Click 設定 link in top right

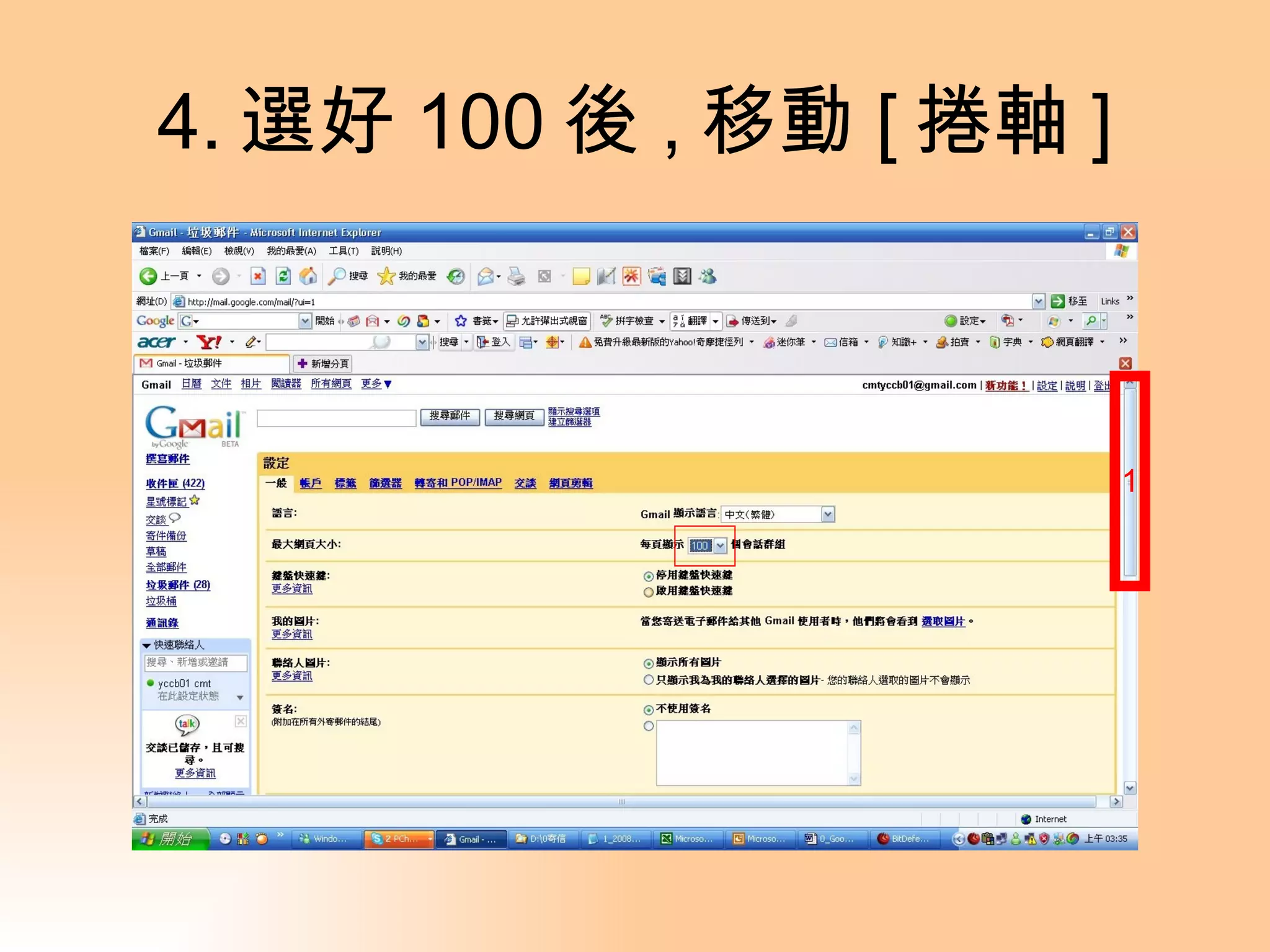(x=1047, y=386)
